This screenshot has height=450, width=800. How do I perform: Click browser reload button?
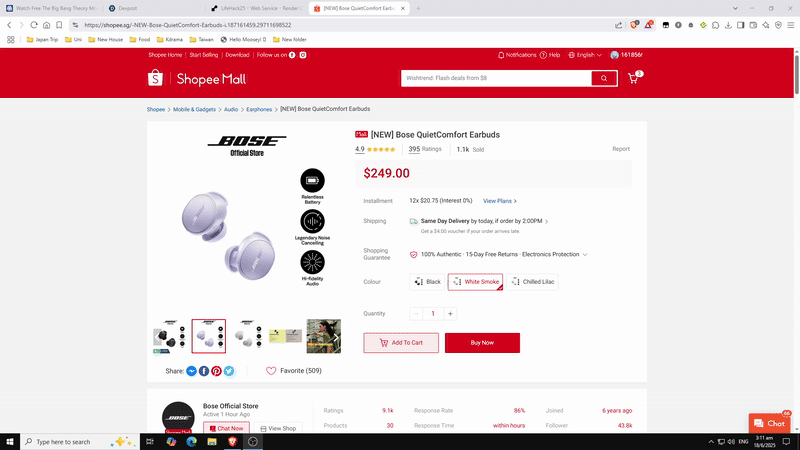point(34,25)
